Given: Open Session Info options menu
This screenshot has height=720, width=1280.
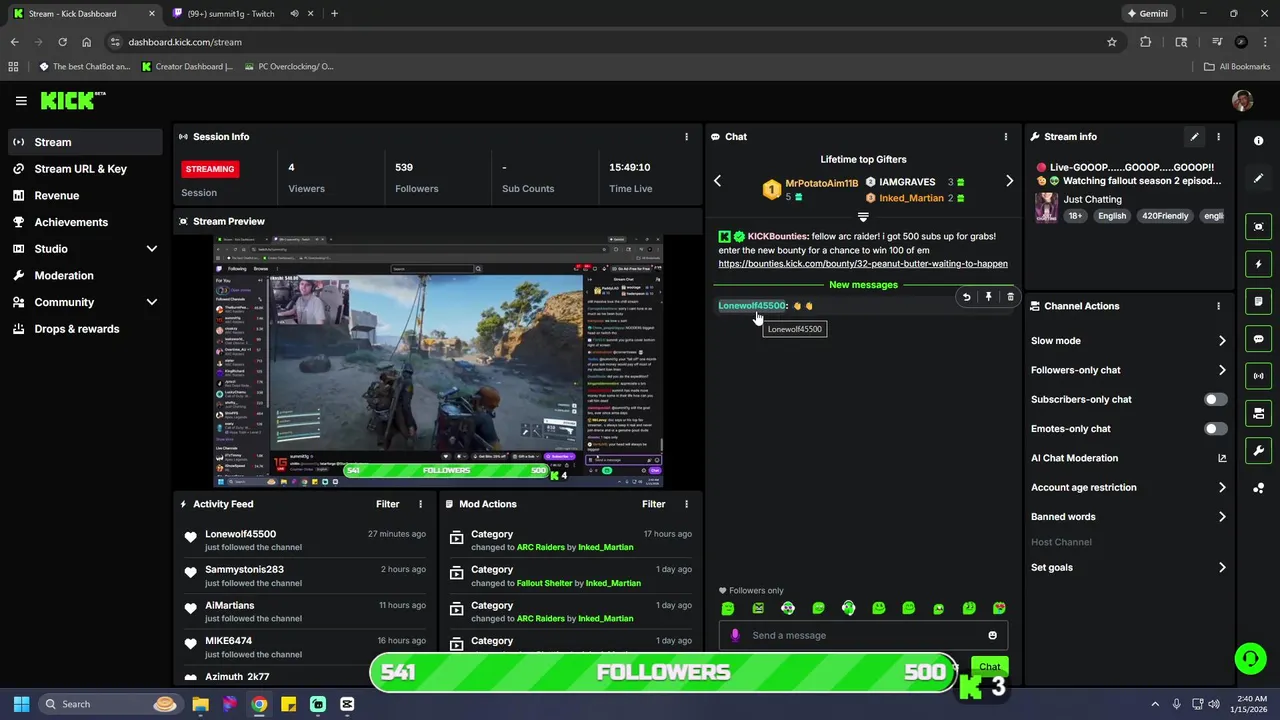Looking at the screenshot, I should pos(686,137).
